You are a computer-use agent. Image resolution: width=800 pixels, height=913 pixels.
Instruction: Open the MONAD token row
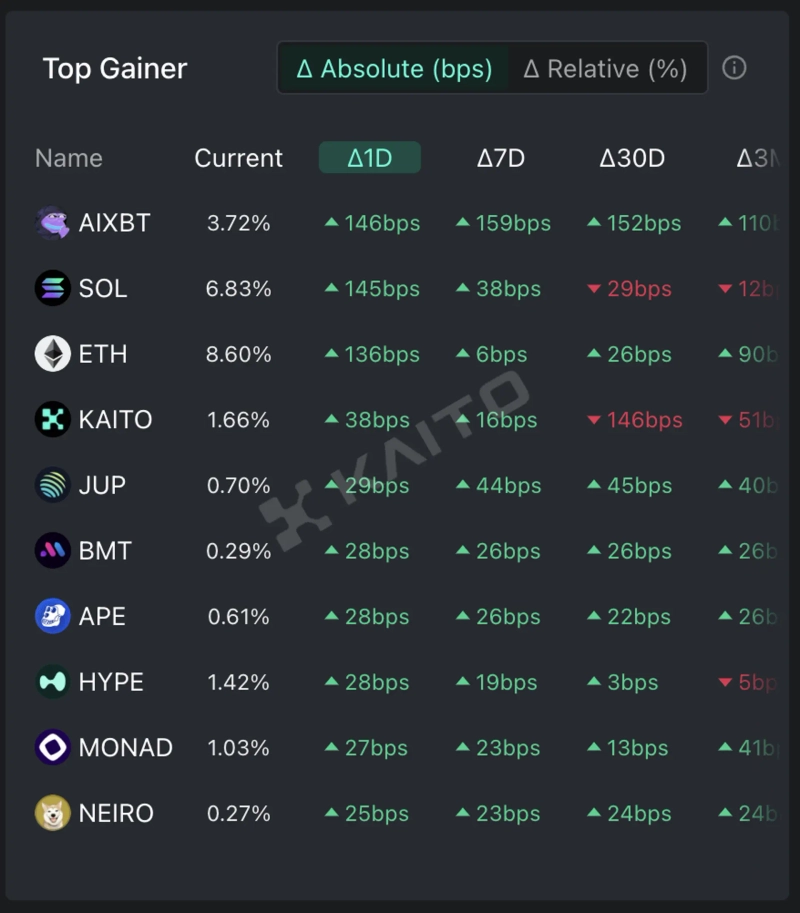[126, 748]
